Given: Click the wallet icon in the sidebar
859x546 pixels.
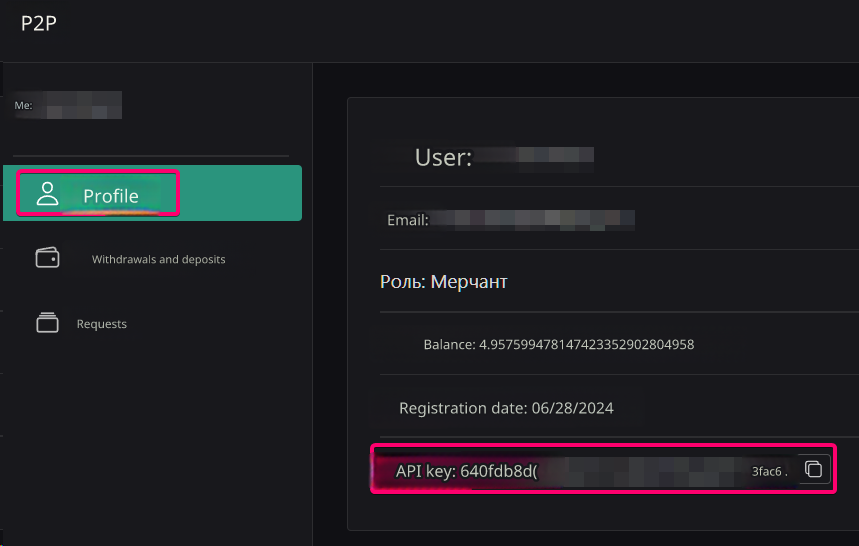Looking at the screenshot, I should pyautogui.click(x=47, y=258).
